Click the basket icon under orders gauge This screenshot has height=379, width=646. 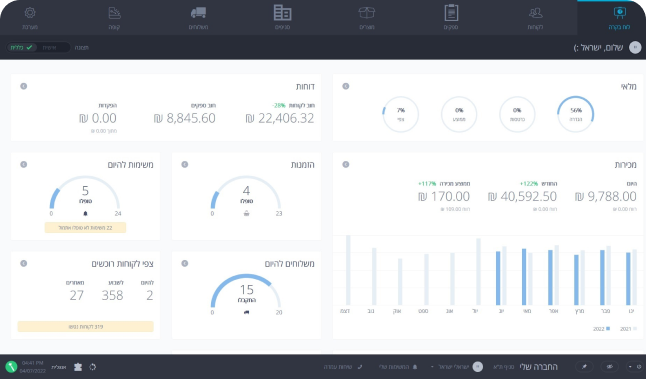(x=246, y=213)
